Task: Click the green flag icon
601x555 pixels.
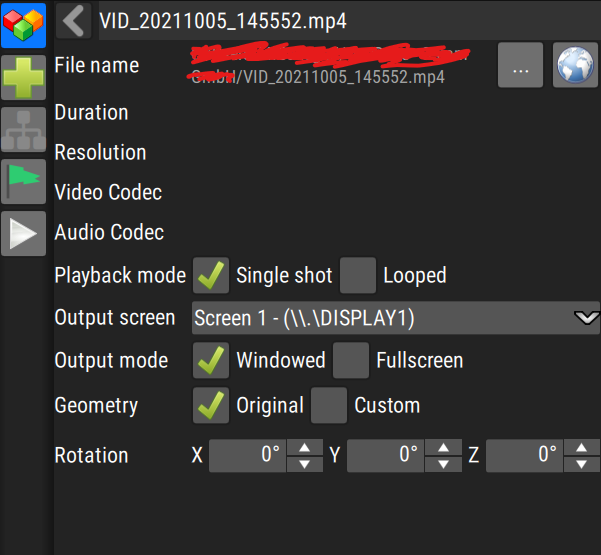Action: coord(23,181)
